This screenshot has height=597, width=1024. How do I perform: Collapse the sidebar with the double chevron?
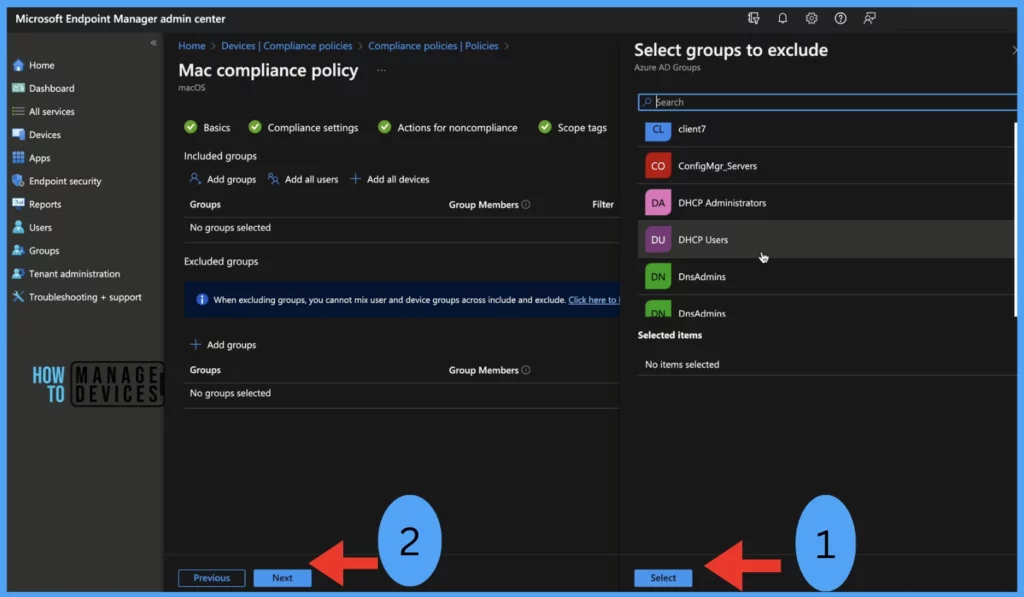click(153, 43)
